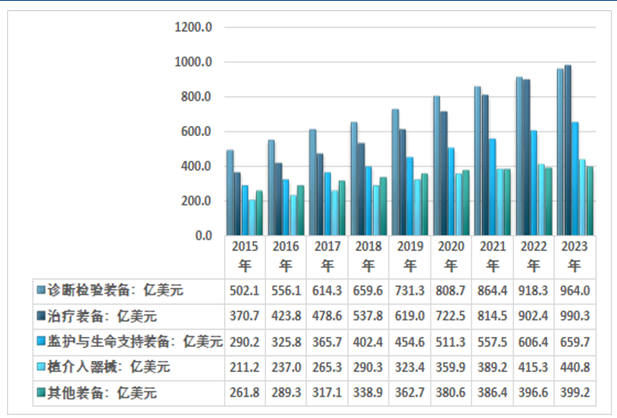617x418 pixels.
Task: Click the 2020年 column header
Action: click(x=451, y=256)
